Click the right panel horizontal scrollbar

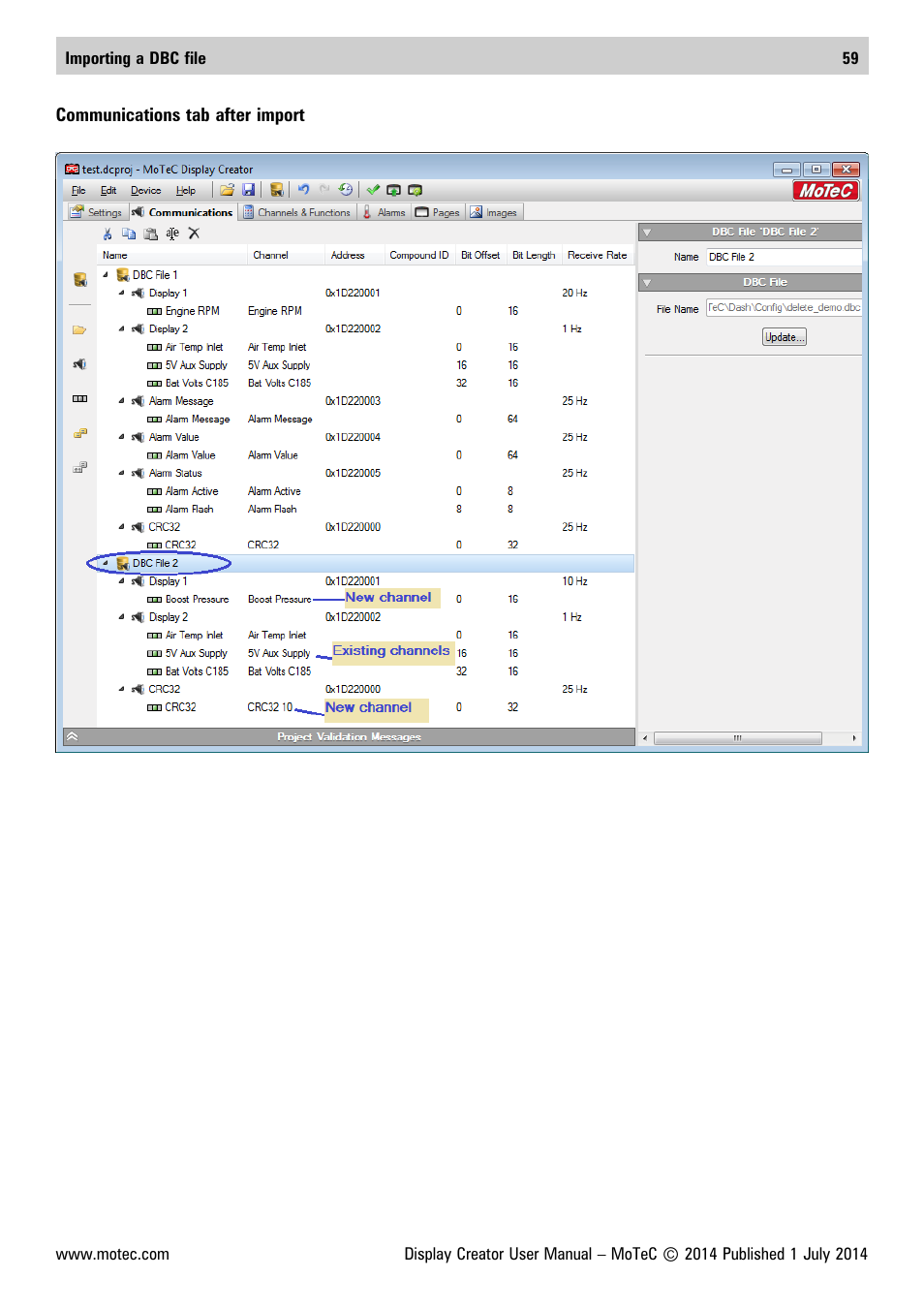(x=738, y=738)
